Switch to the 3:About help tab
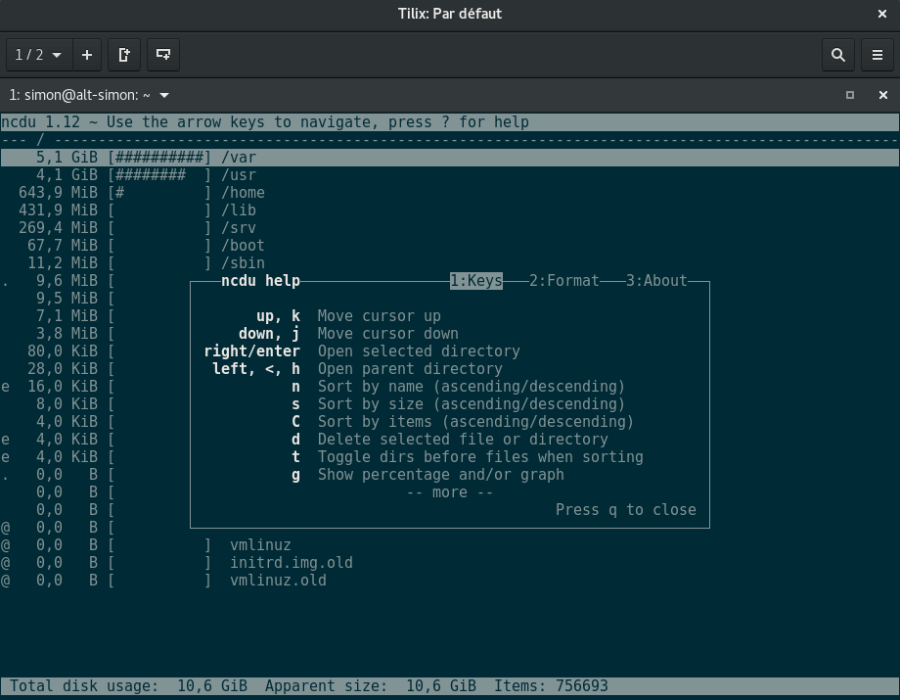900x700 pixels. 656,281
